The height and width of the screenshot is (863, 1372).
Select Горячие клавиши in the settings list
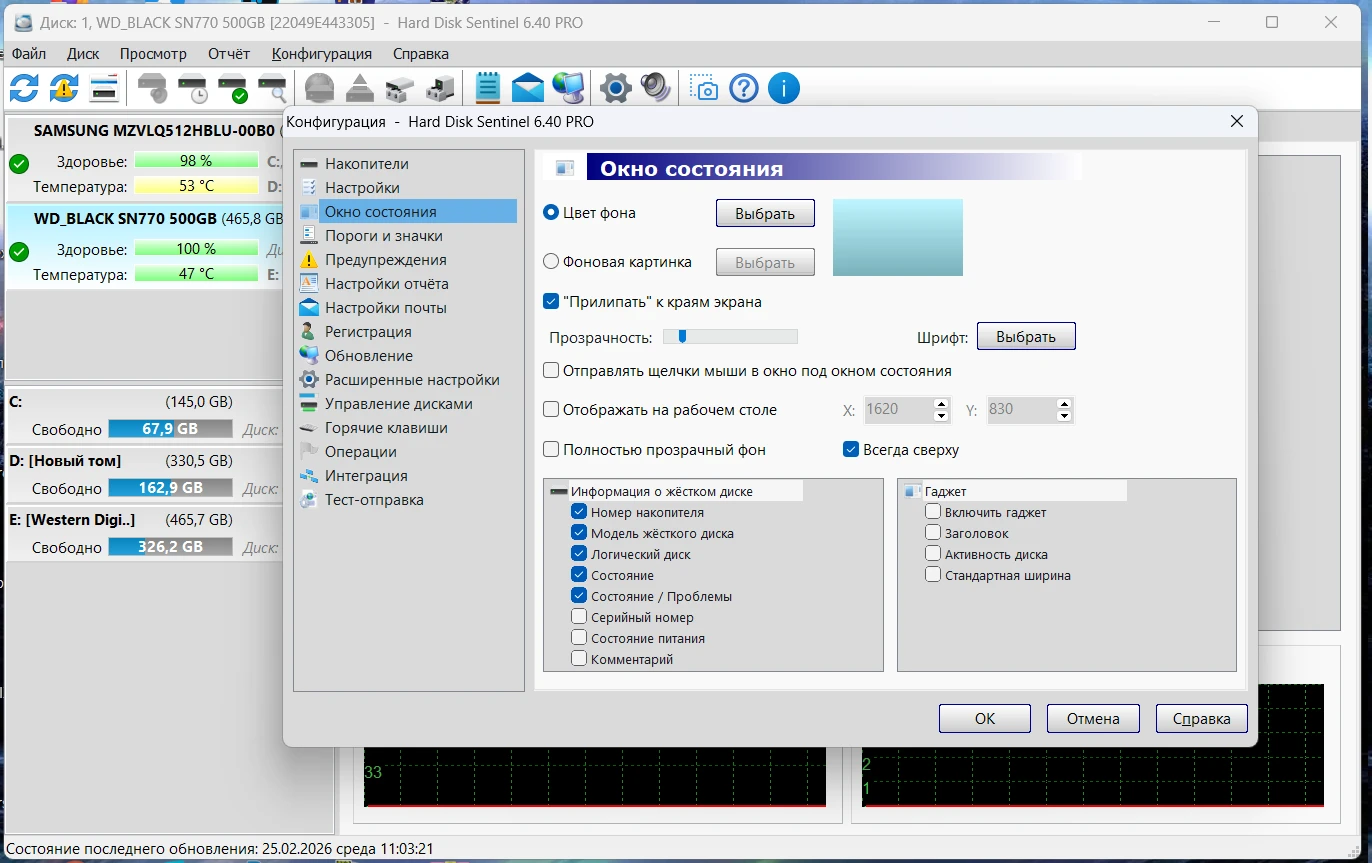coord(386,428)
